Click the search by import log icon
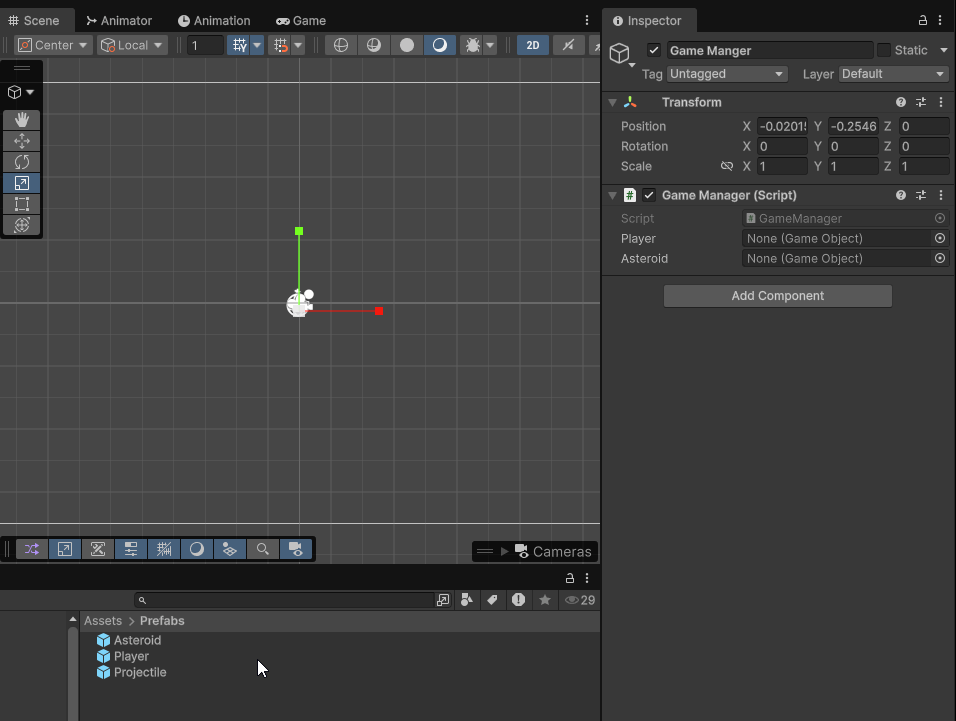 pyautogui.click(x=518, y=600)
